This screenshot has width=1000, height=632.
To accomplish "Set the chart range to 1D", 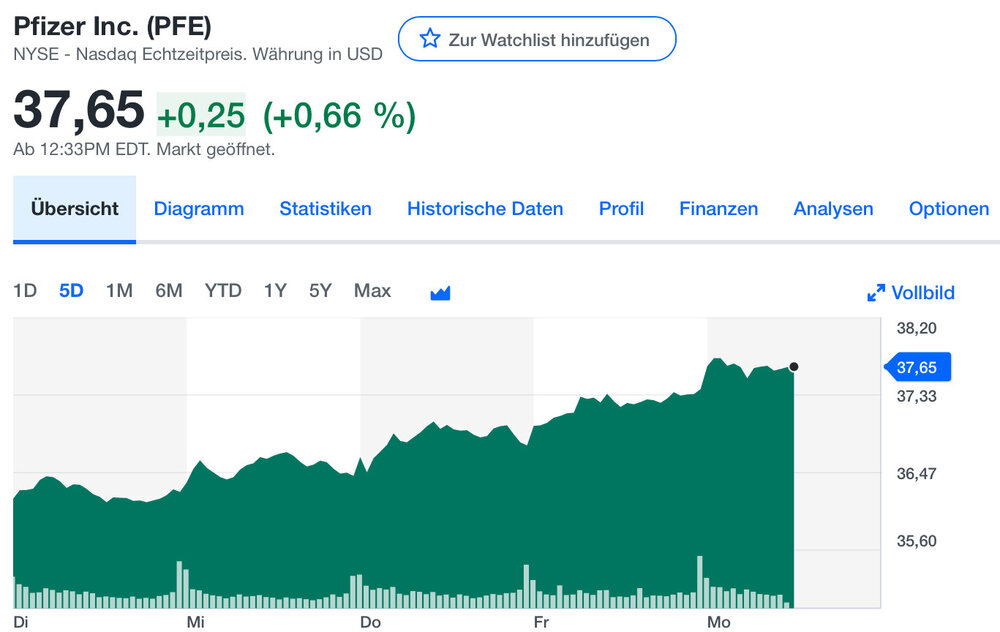I will coord(25,291).
